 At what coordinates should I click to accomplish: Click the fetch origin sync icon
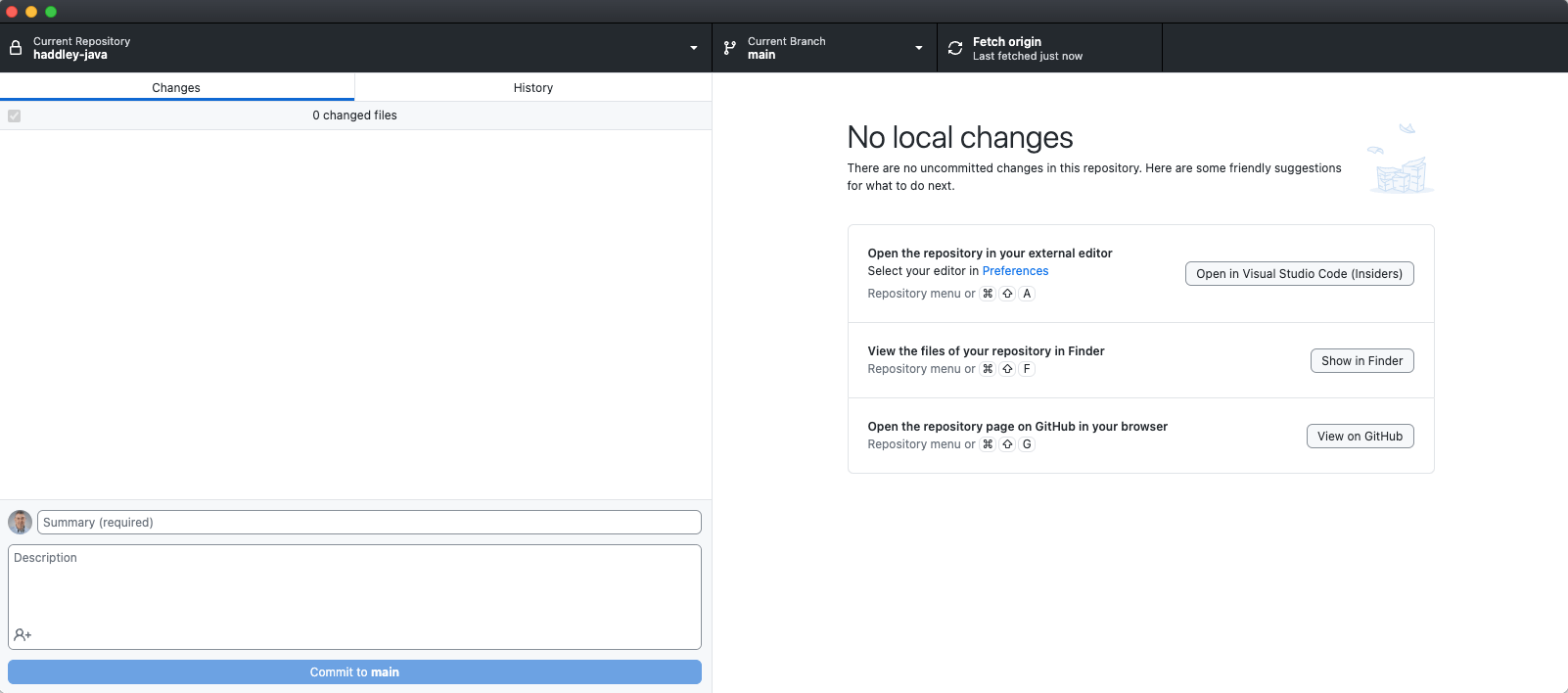click(x=955, y=48)
